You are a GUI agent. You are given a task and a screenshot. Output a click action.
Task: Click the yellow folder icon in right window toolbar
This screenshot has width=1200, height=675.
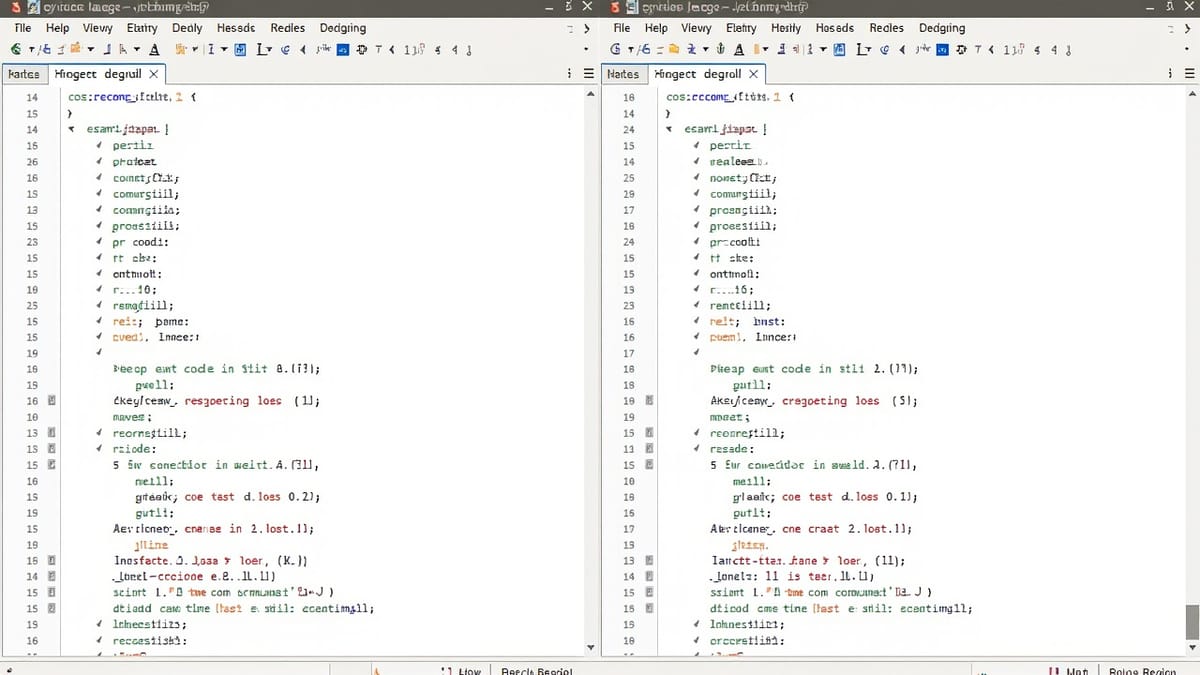pos(674,50)
